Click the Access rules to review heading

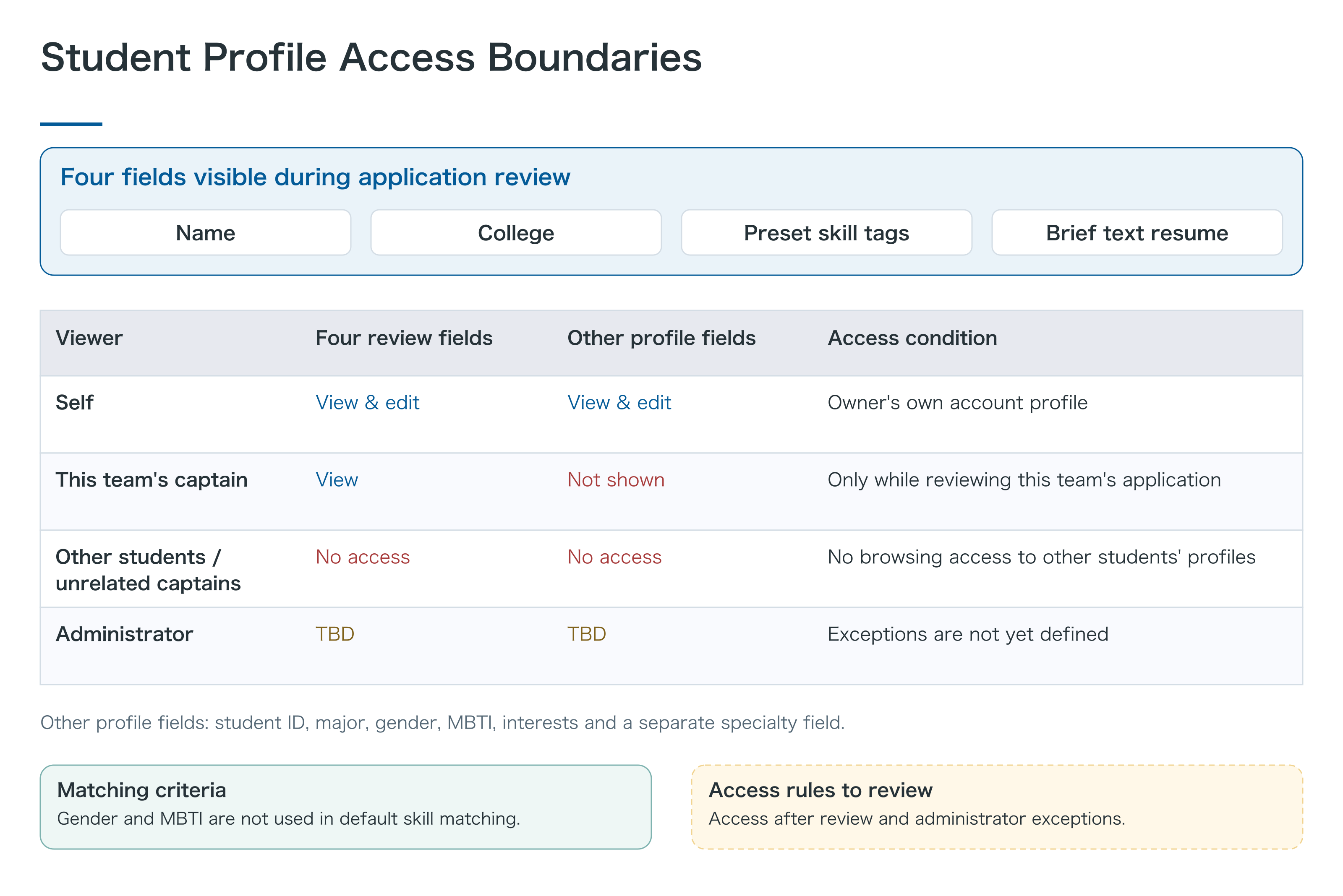click(x=820, y=790)
